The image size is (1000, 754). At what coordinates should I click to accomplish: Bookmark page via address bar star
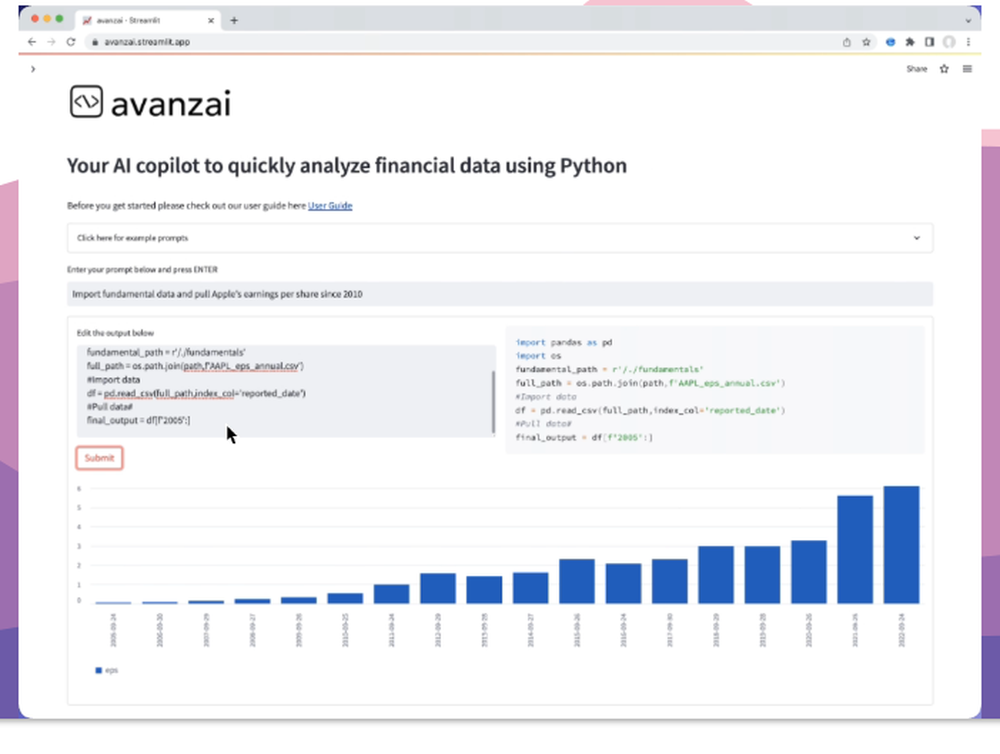point(866,42)
